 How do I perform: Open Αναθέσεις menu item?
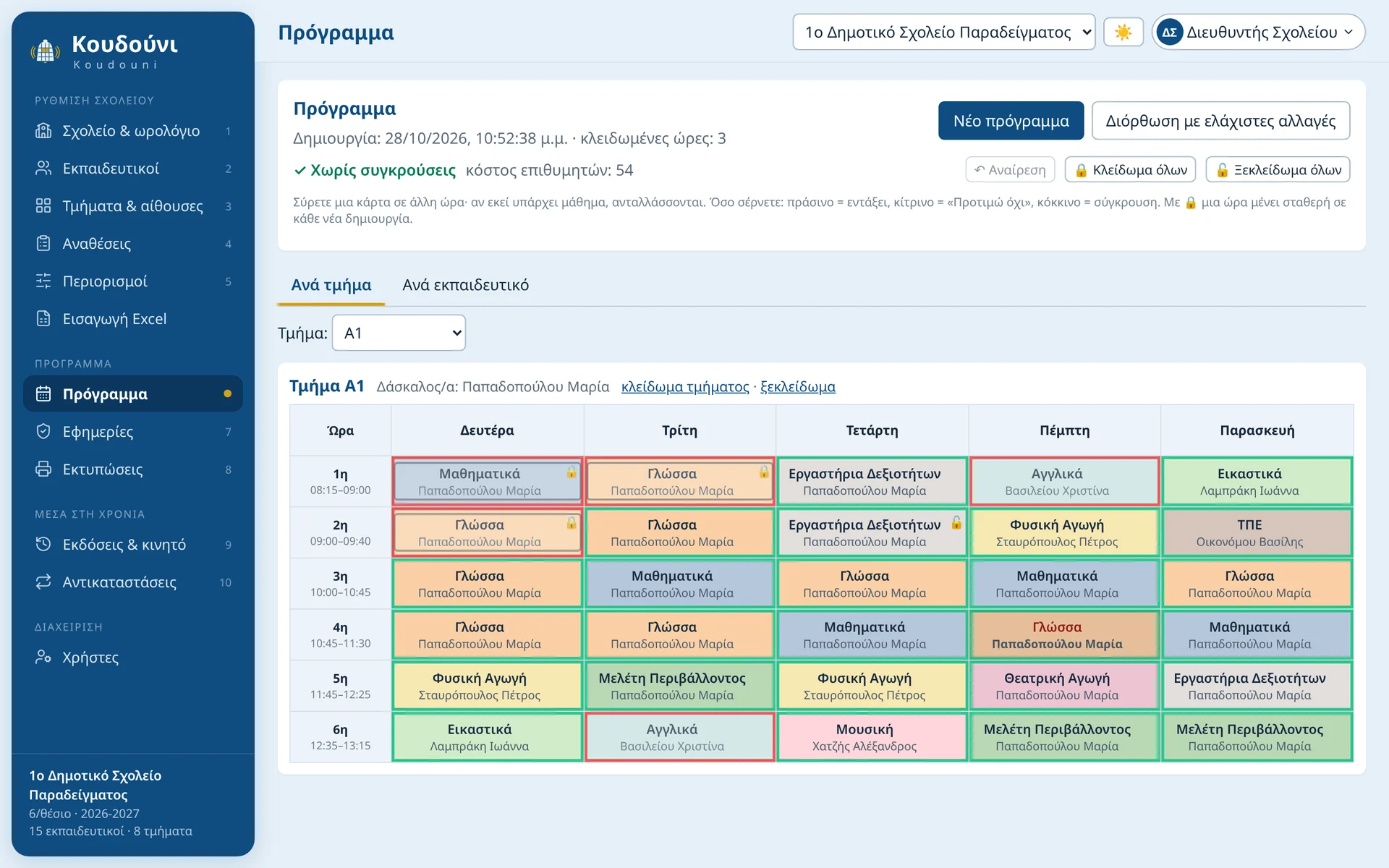tap(133, 244)
